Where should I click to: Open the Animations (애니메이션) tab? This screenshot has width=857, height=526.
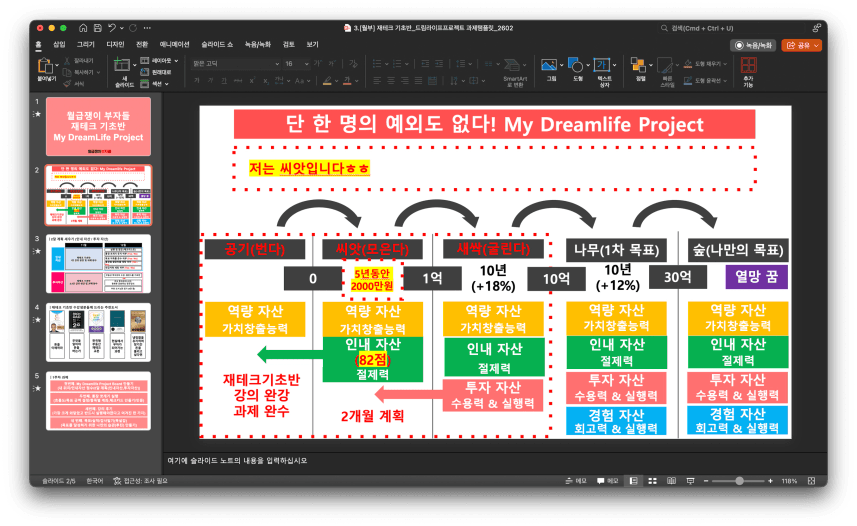click(x=173, y=45)
